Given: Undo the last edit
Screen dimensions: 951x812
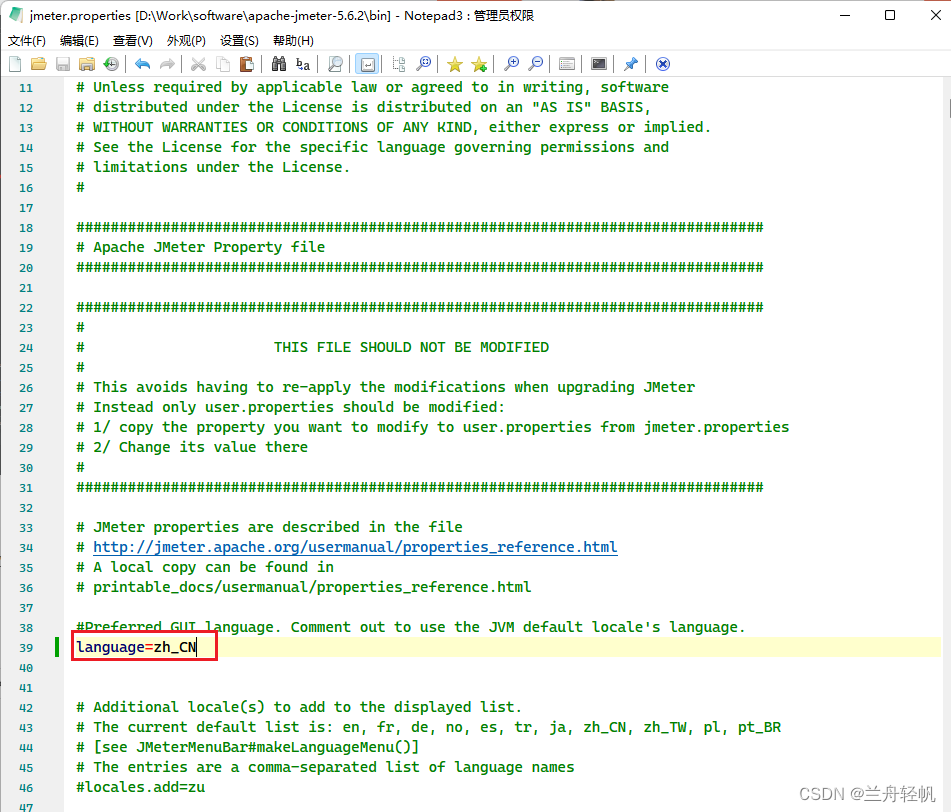Looking at the screenshot, I should point(143,64).
